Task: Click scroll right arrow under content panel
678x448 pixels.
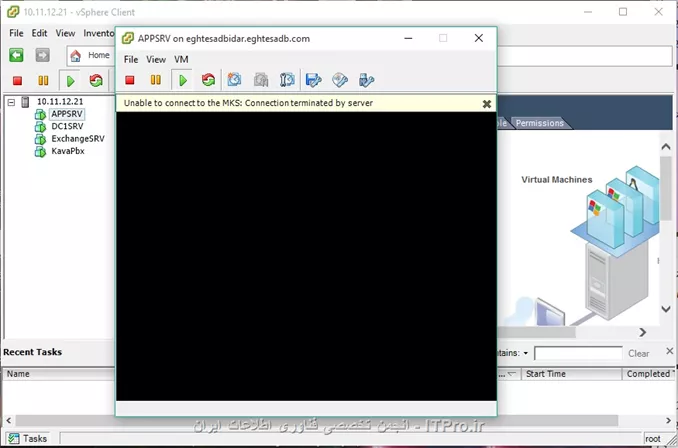Action: coord(643,332)
